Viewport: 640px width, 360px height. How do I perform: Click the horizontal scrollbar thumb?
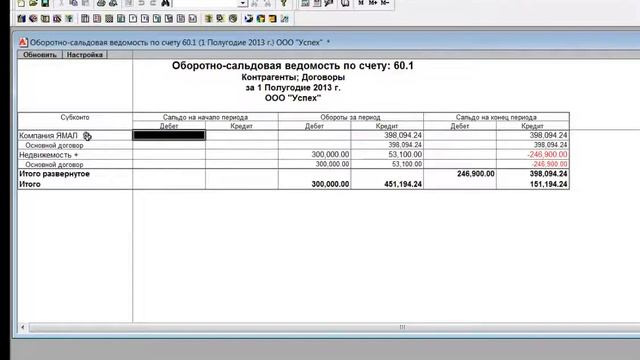402,327
